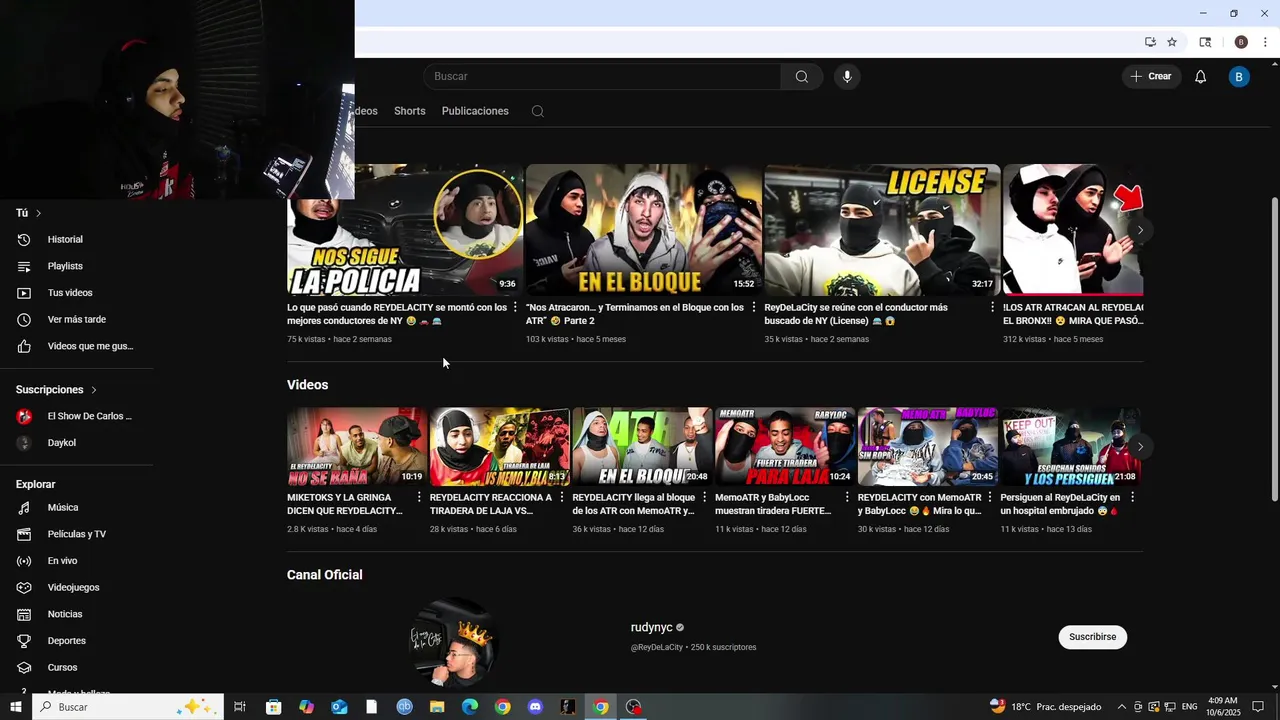Image resolution: width=1280 pixels, height=720 pixels.
Task: Show hidden system tray icons
Action: tap(1121, 707)
